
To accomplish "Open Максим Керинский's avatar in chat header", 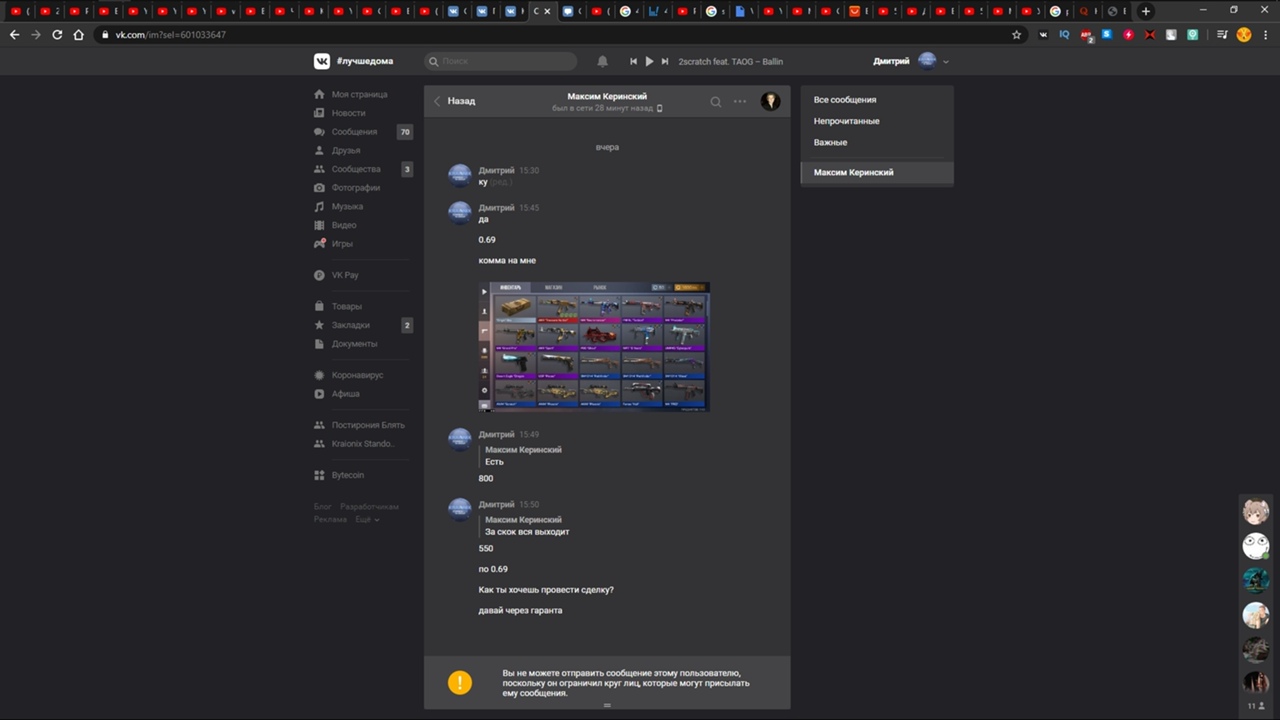I will coord(770,101).
